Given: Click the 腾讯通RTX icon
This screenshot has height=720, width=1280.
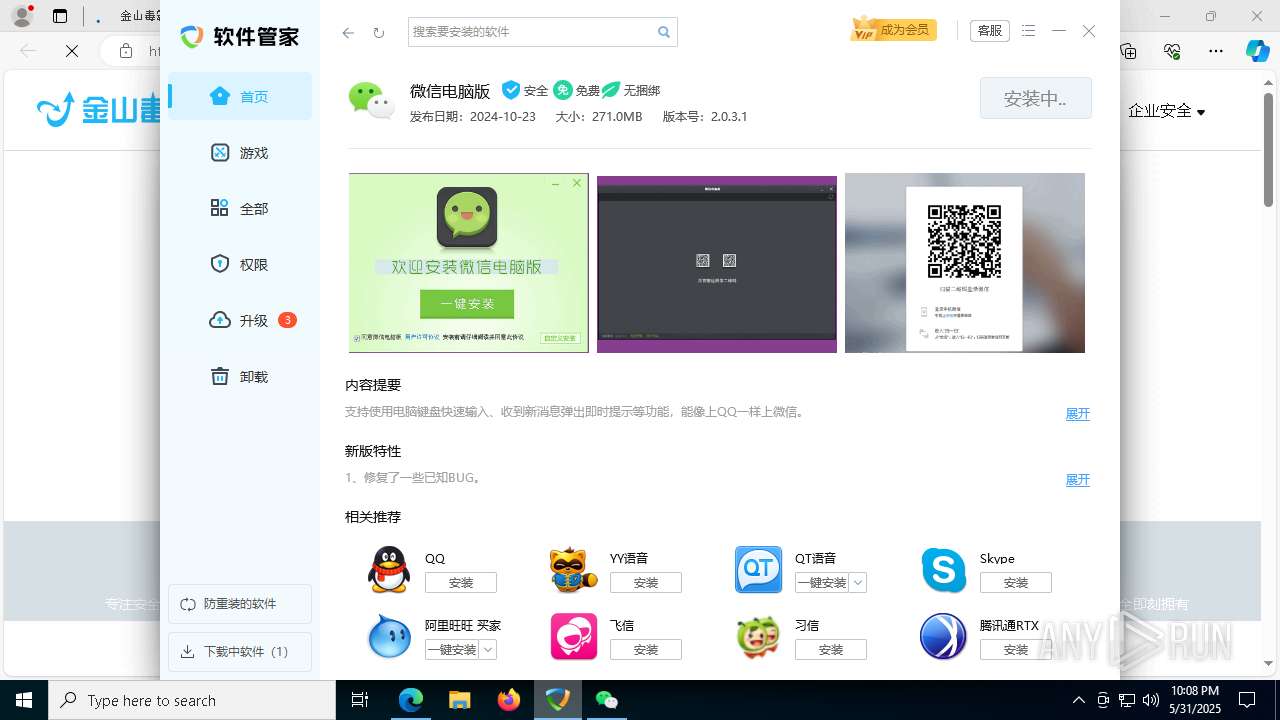Looking at the screenshot, I should tap(943, 636).
